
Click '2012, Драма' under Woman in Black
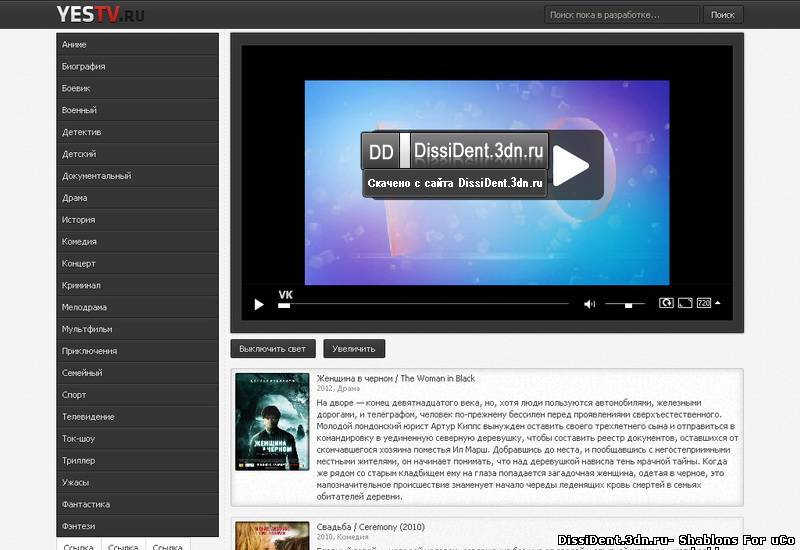(338, 389)
